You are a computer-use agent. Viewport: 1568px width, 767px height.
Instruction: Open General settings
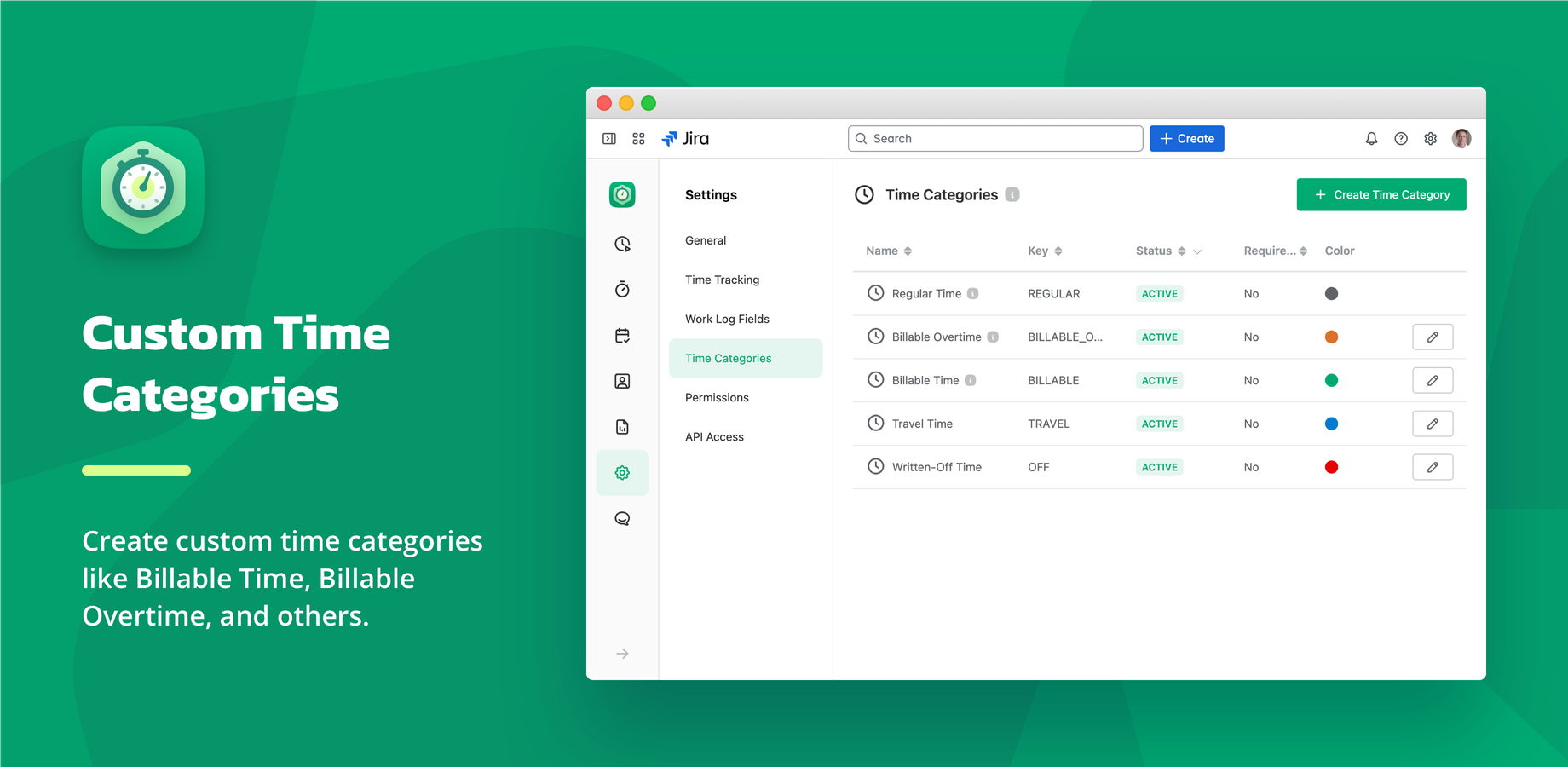(706, 240)
